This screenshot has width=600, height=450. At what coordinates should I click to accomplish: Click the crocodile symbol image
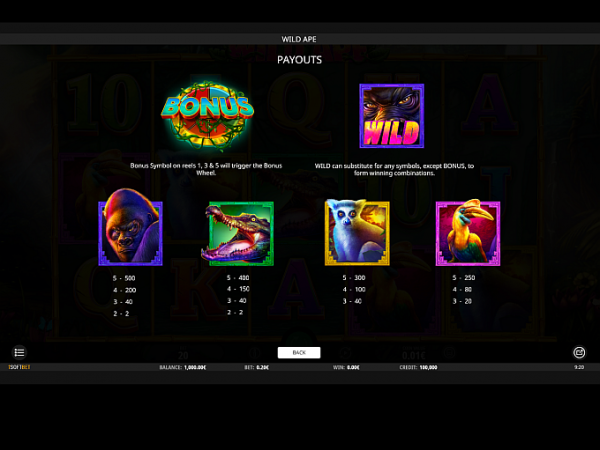click(x=238, y=233)
